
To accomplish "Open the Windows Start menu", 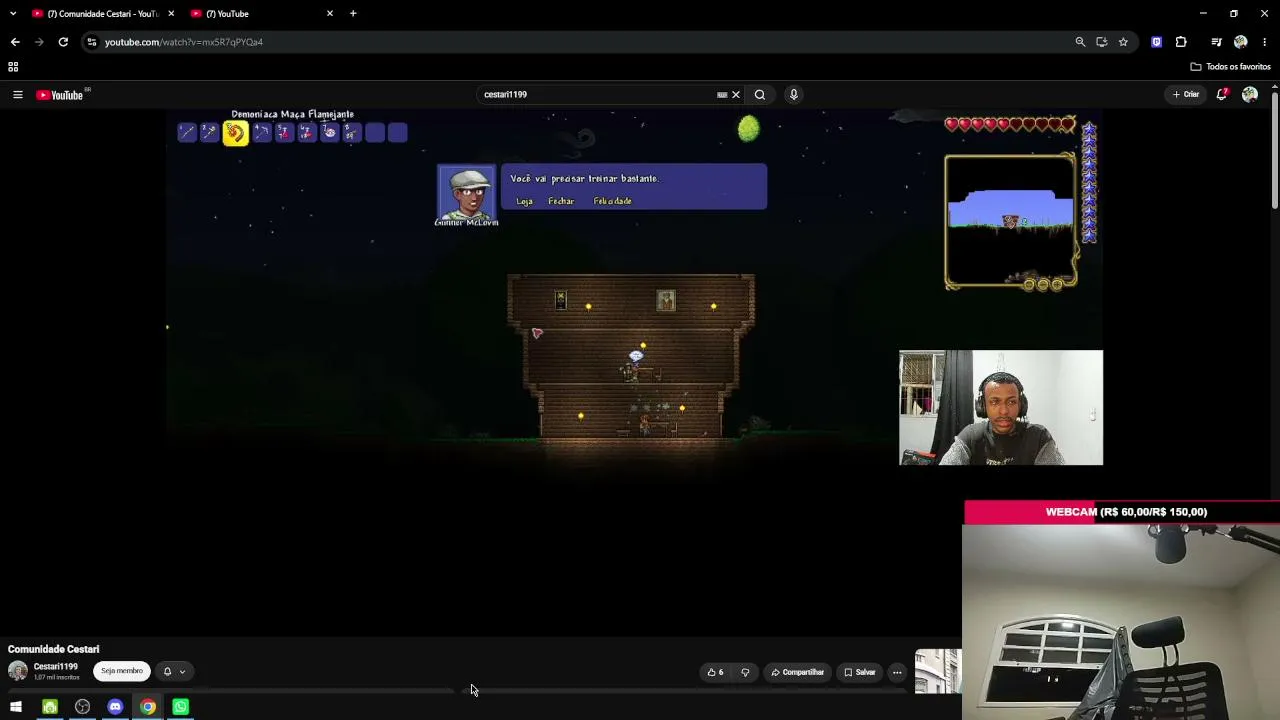I will tap(16, 707).
